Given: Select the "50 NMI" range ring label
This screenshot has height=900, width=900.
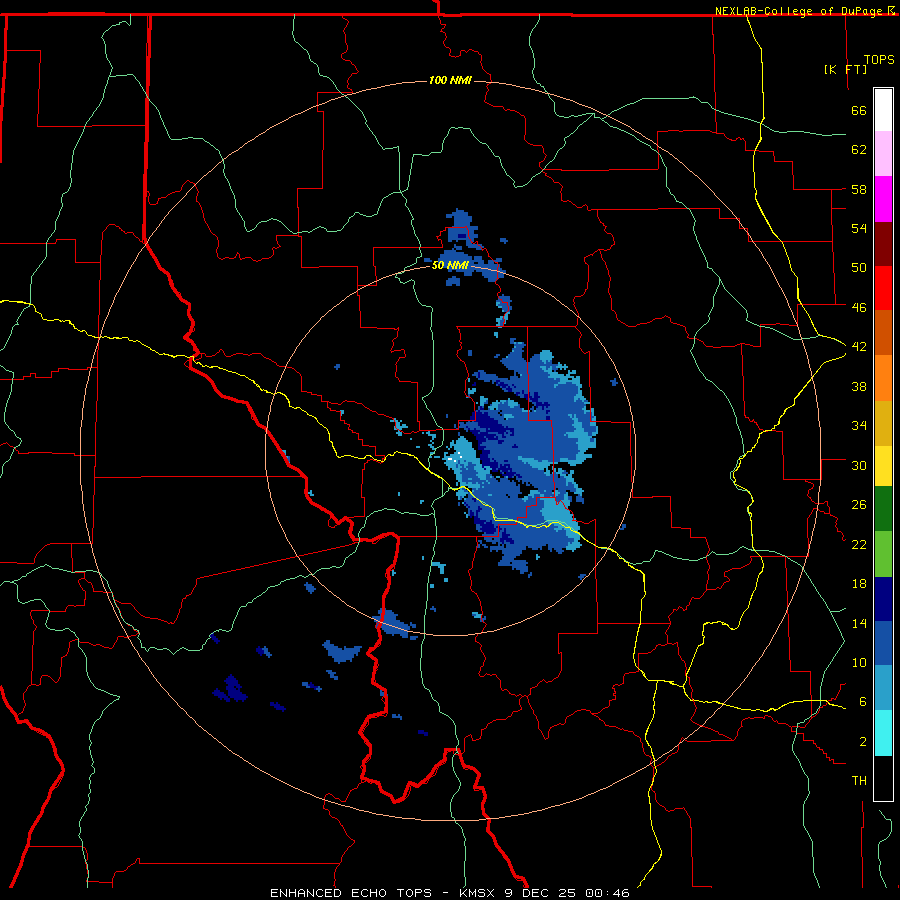Looking at the screenshot, I should (450, 265).
